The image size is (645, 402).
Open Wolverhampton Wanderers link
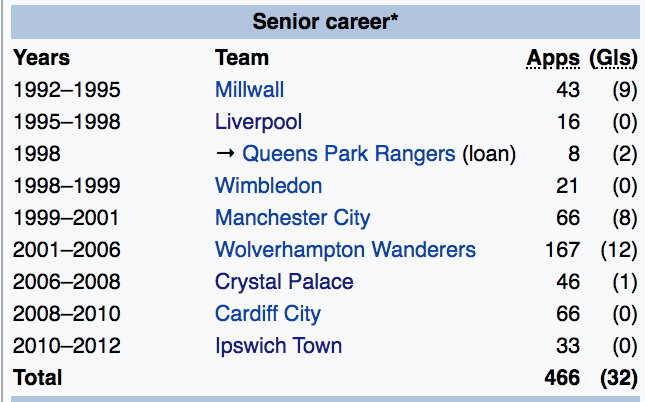pyautogui.click(x=345, y=250)
